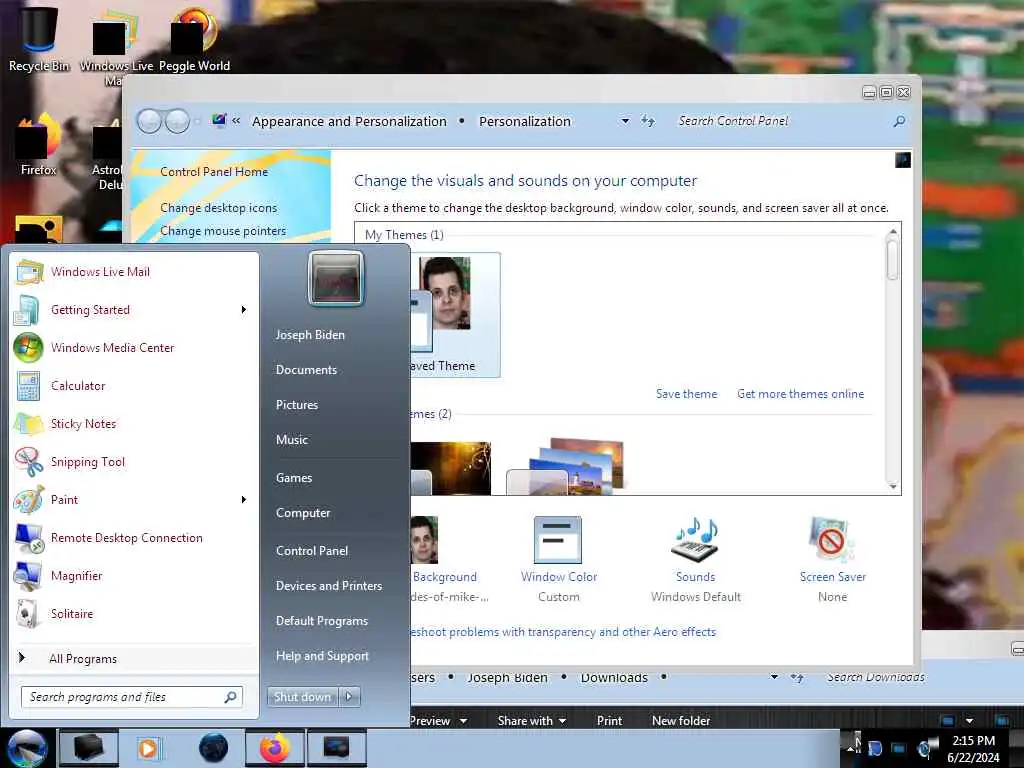Open Default Programs
This screenshot has width=1024, height=768.
coord(322,621)
